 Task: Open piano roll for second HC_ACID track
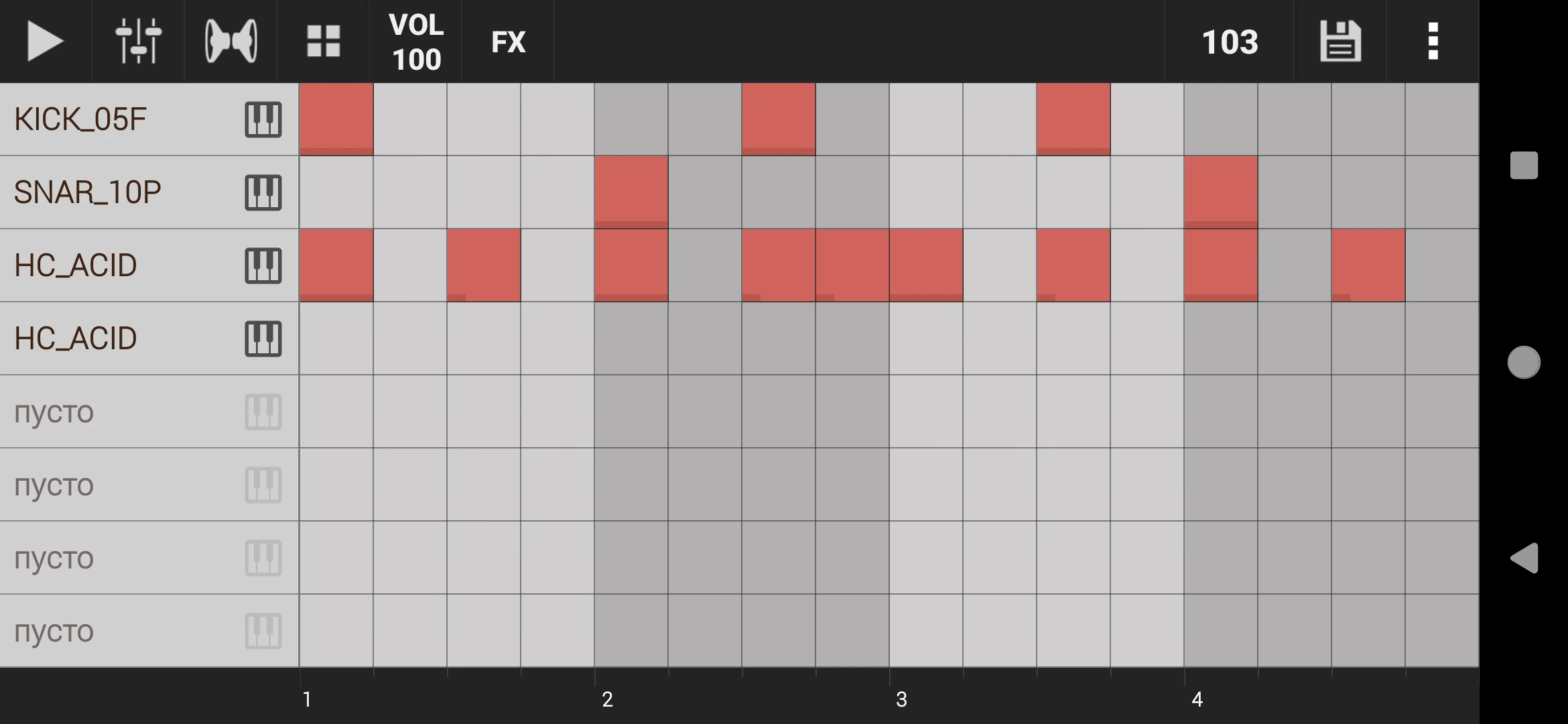263,339
